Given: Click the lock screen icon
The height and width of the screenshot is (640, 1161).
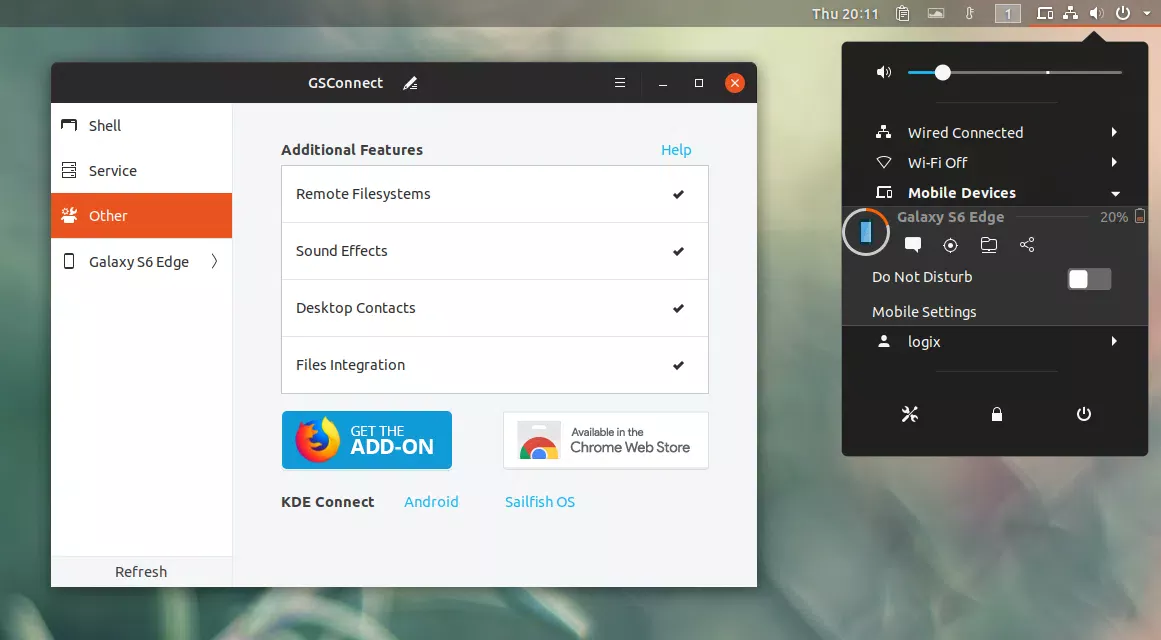Looking at the screenshot, I should (997, 414).
